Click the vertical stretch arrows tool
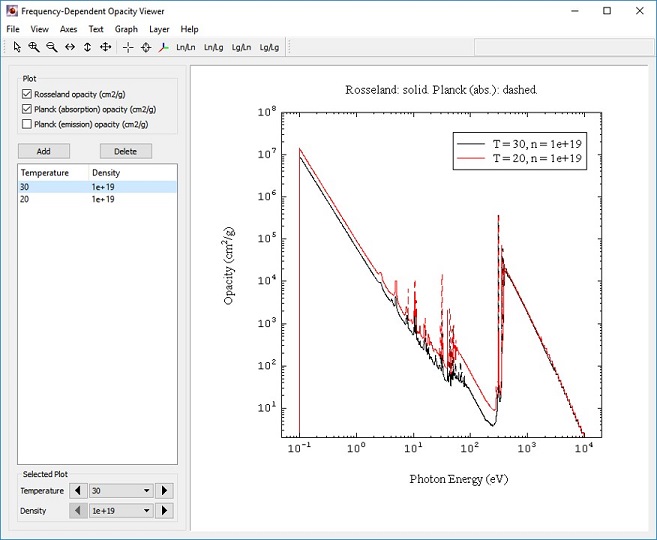657x540 pixels. 87,47
